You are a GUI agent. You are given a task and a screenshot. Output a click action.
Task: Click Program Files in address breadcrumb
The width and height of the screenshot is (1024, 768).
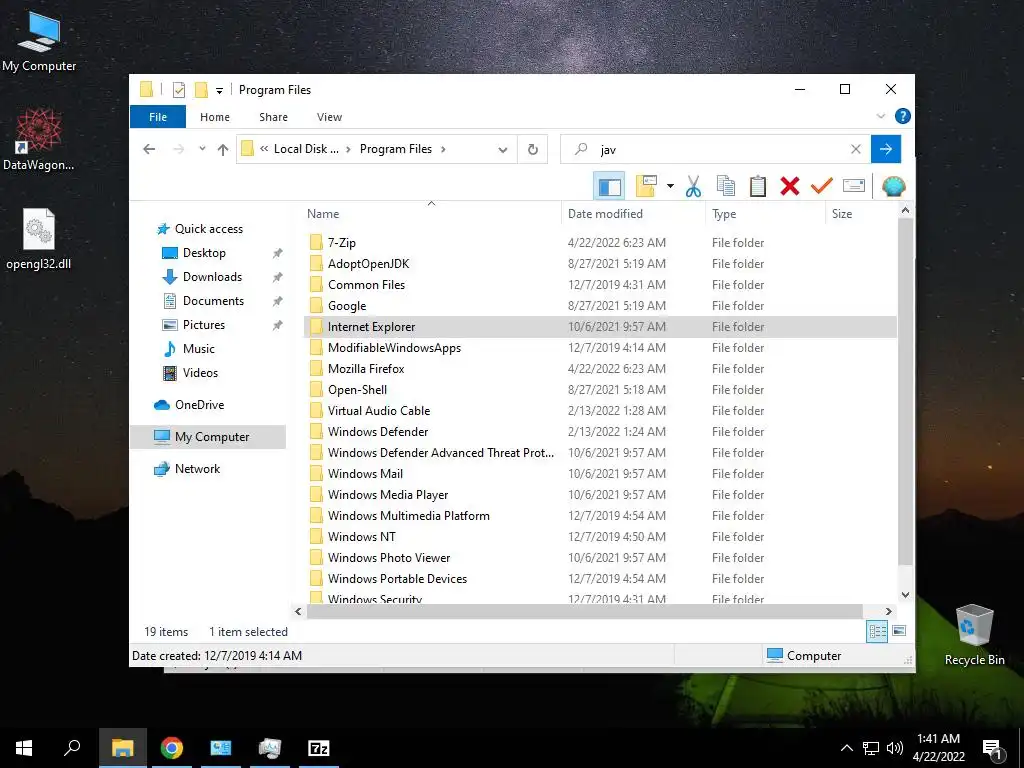click(x=396, y=149)
